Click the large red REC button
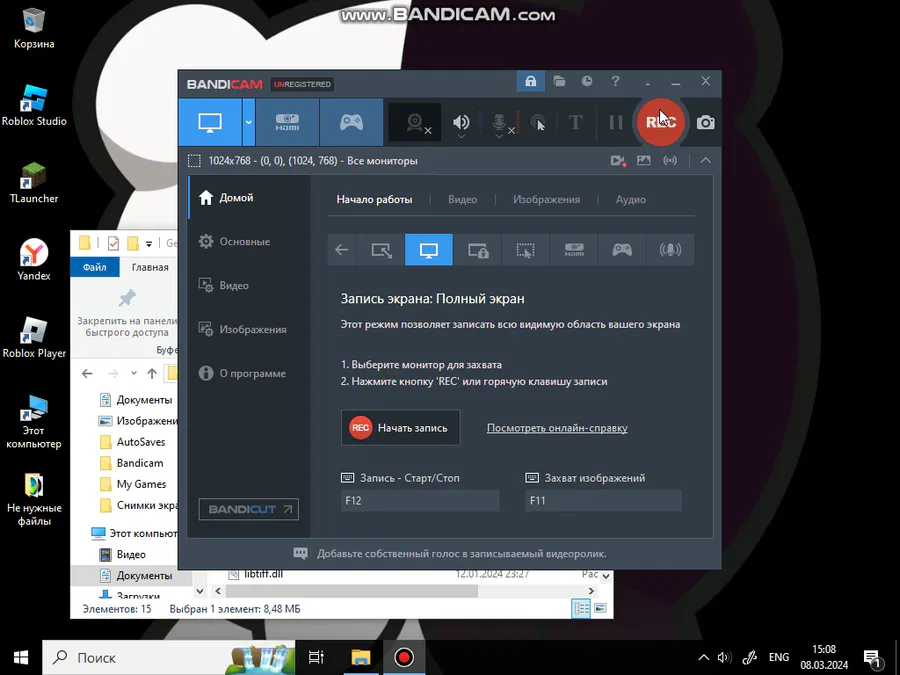Image resolution: width=900 pixels, height=675 pixels. [x=661, y=122]
